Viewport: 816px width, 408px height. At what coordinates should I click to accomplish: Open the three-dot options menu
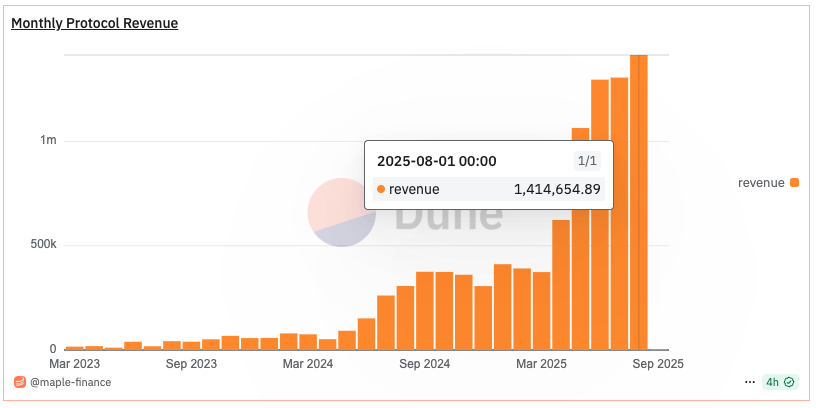pos(749,382)
